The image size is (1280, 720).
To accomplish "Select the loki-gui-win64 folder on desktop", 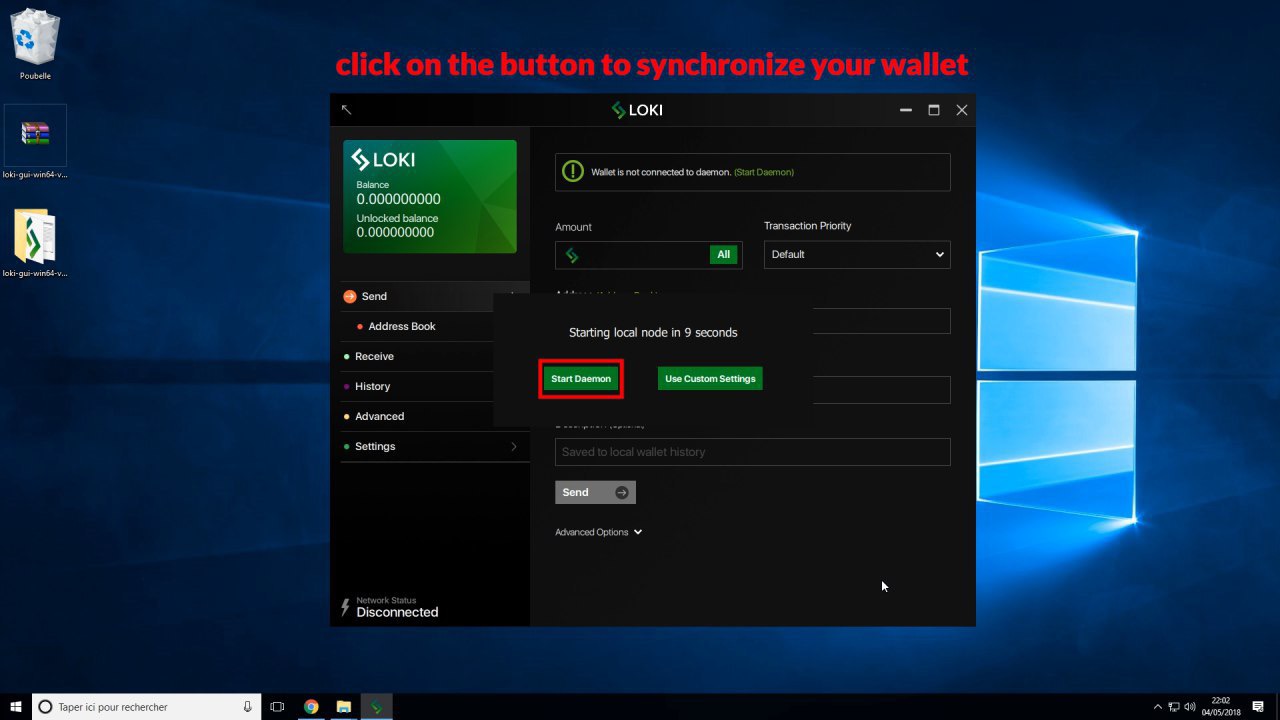I will (x=35, y=243).
